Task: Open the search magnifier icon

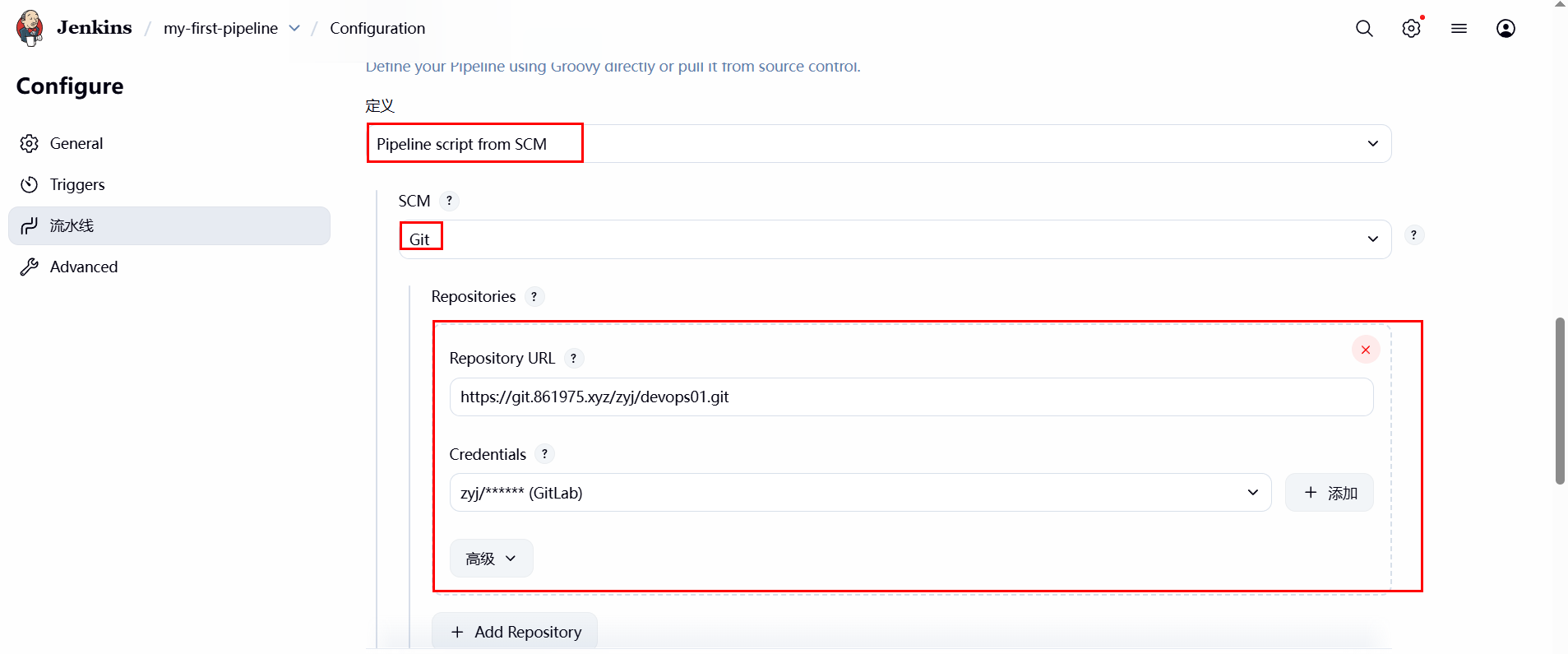Action: coord(1364,29)
